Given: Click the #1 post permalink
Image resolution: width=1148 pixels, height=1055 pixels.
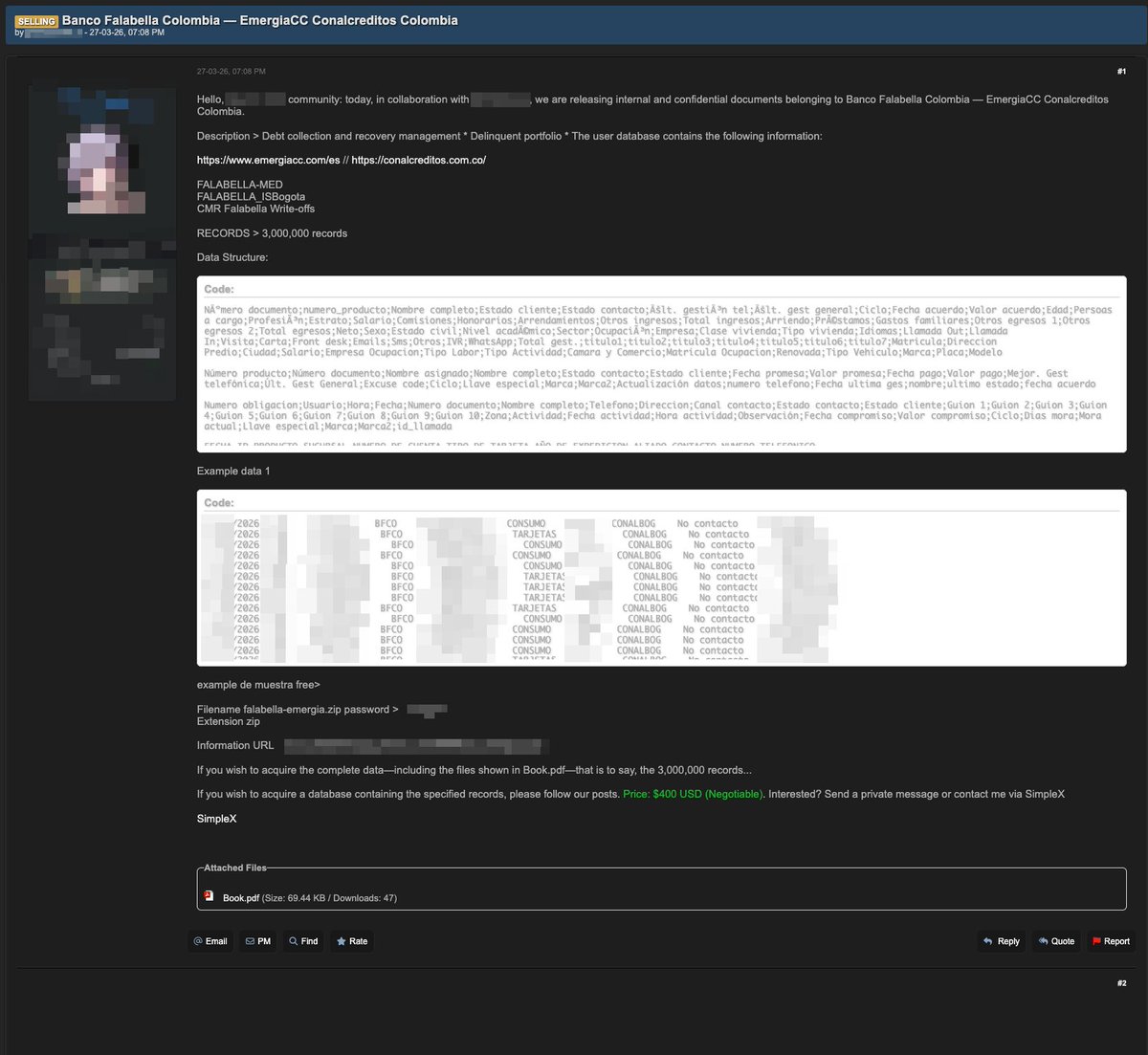Looking at the screenshot, I should (1120, 70).
